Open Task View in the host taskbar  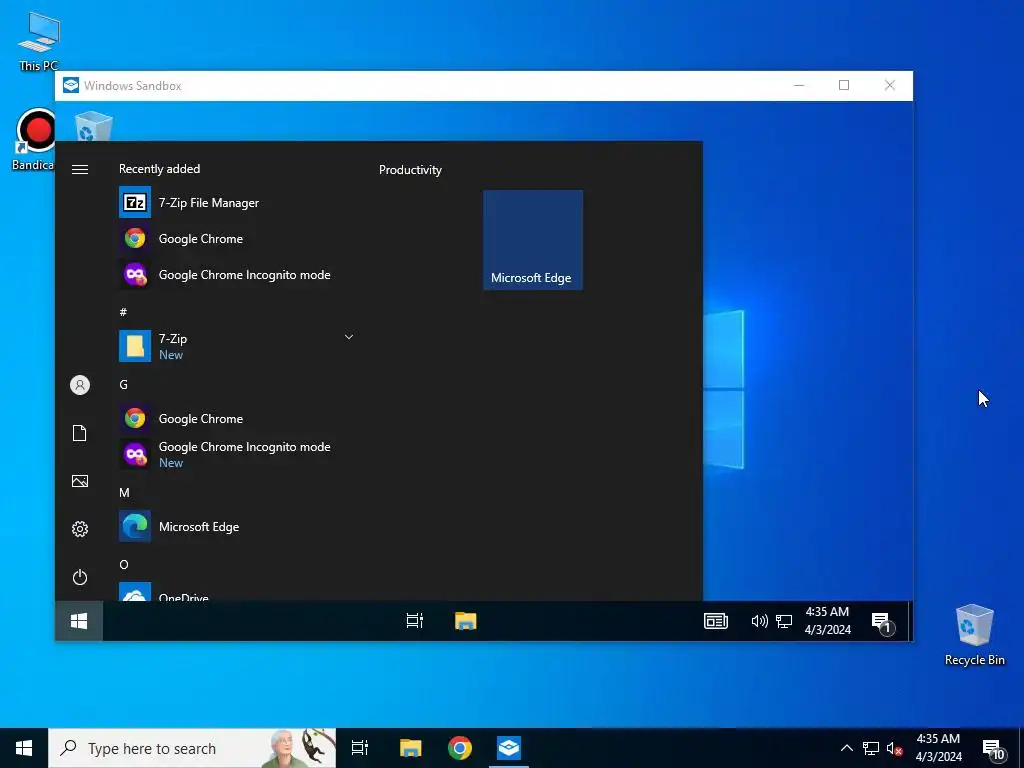(x=360, y=748)
